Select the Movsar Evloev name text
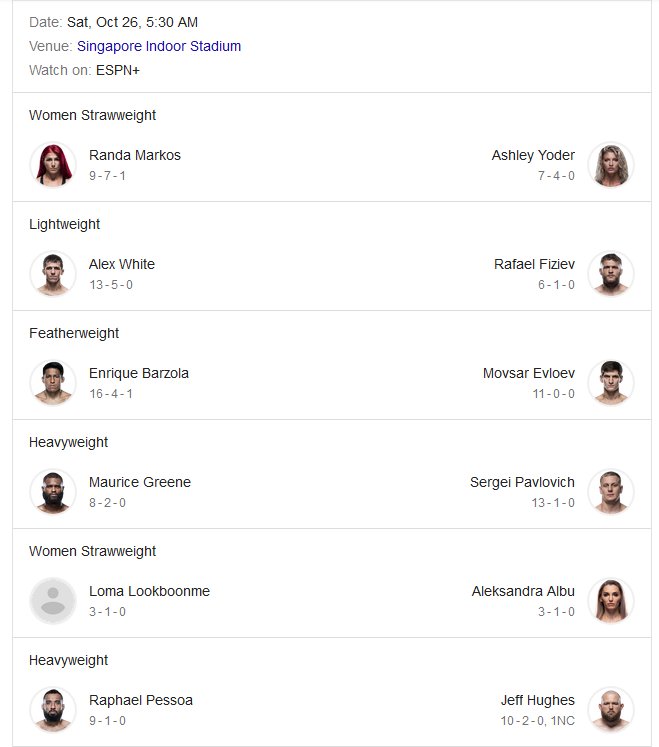 pyautogui.click(x=528, y=373)
